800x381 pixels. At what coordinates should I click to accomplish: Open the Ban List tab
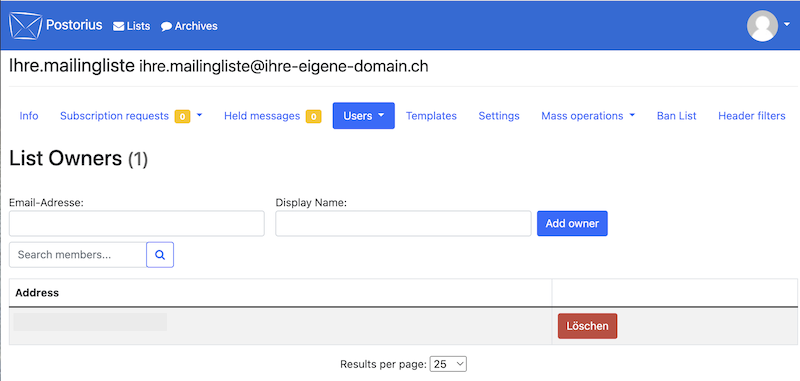click(677, 116)
